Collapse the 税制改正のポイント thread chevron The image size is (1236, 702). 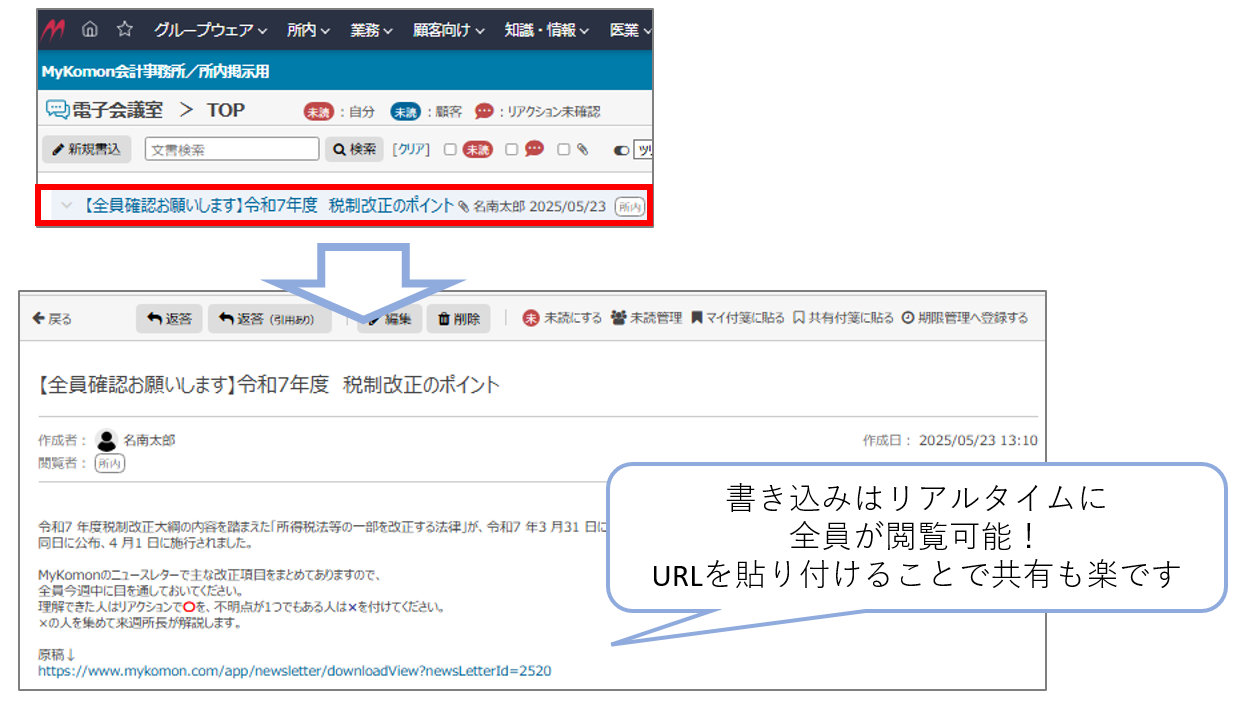pyautogui.click(x=67, y=206)
